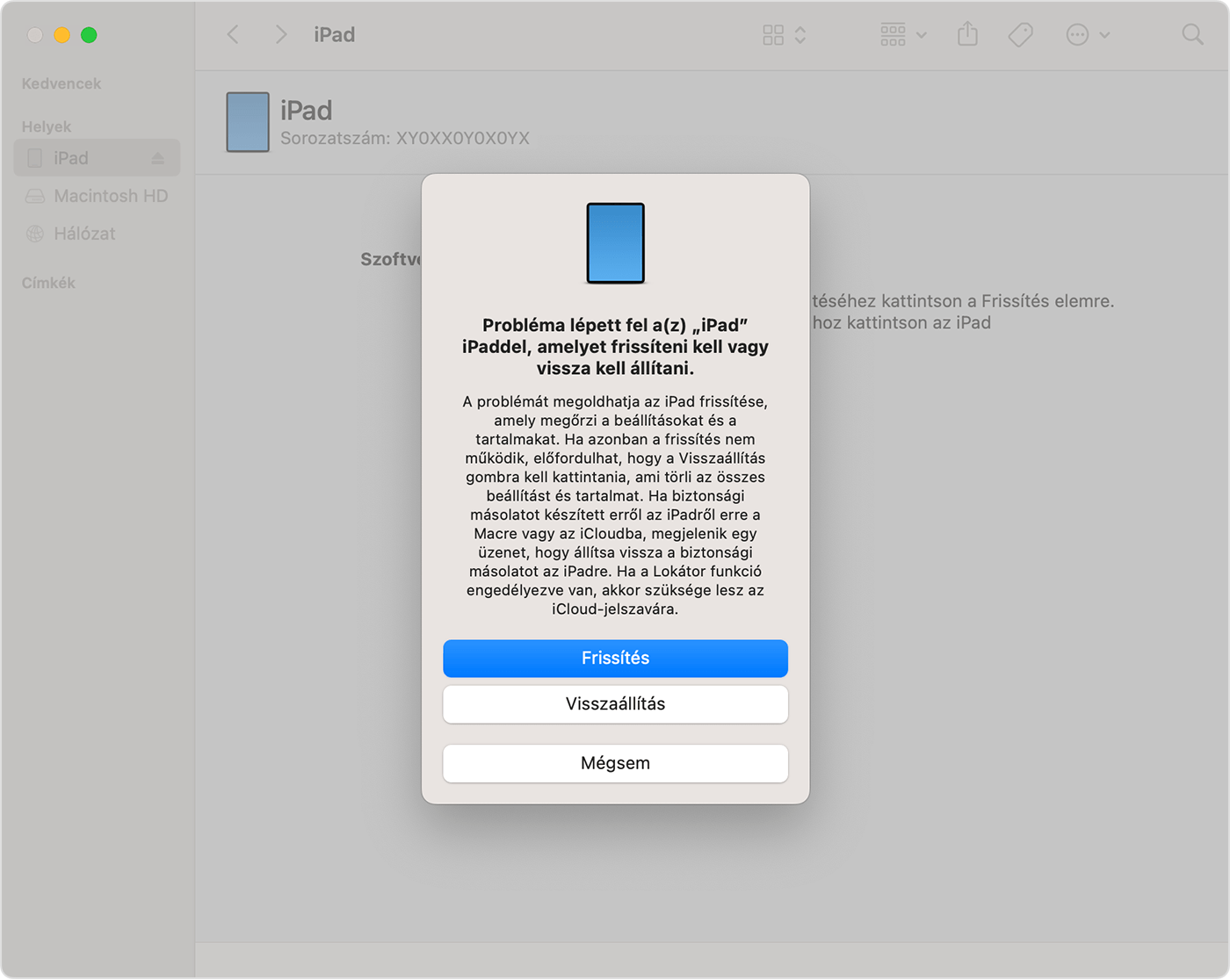
Task: Open the view options chevron next to grid icon
Action: [x=799, y=34]
